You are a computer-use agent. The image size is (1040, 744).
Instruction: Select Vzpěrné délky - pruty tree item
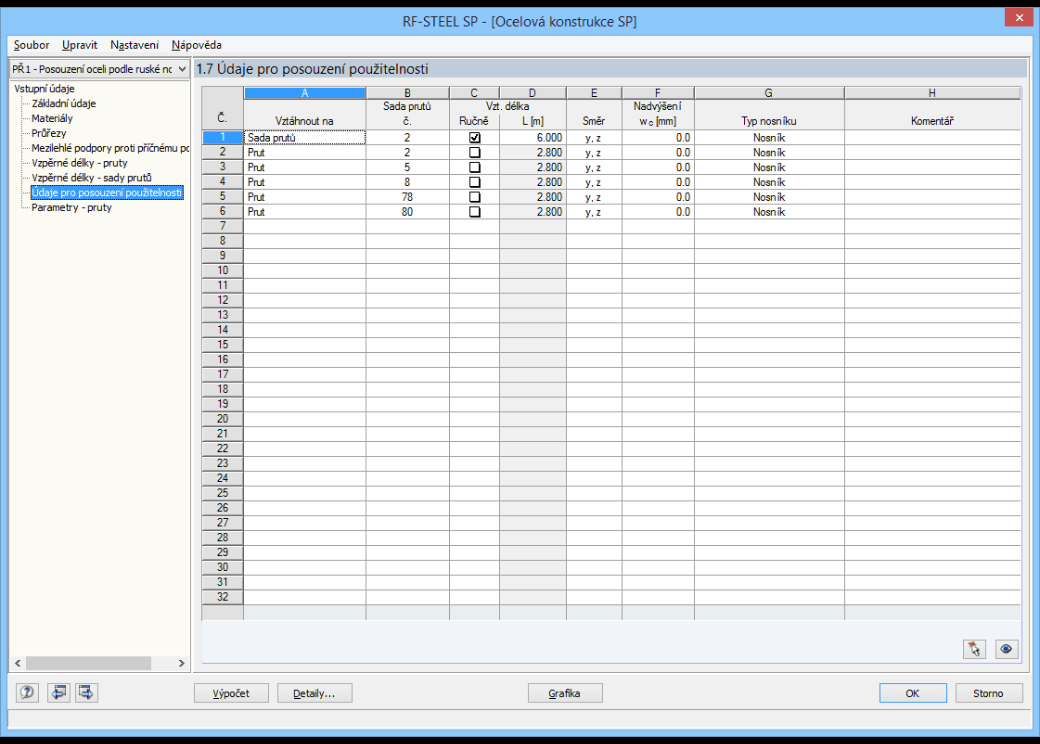[x=79, y=162]
